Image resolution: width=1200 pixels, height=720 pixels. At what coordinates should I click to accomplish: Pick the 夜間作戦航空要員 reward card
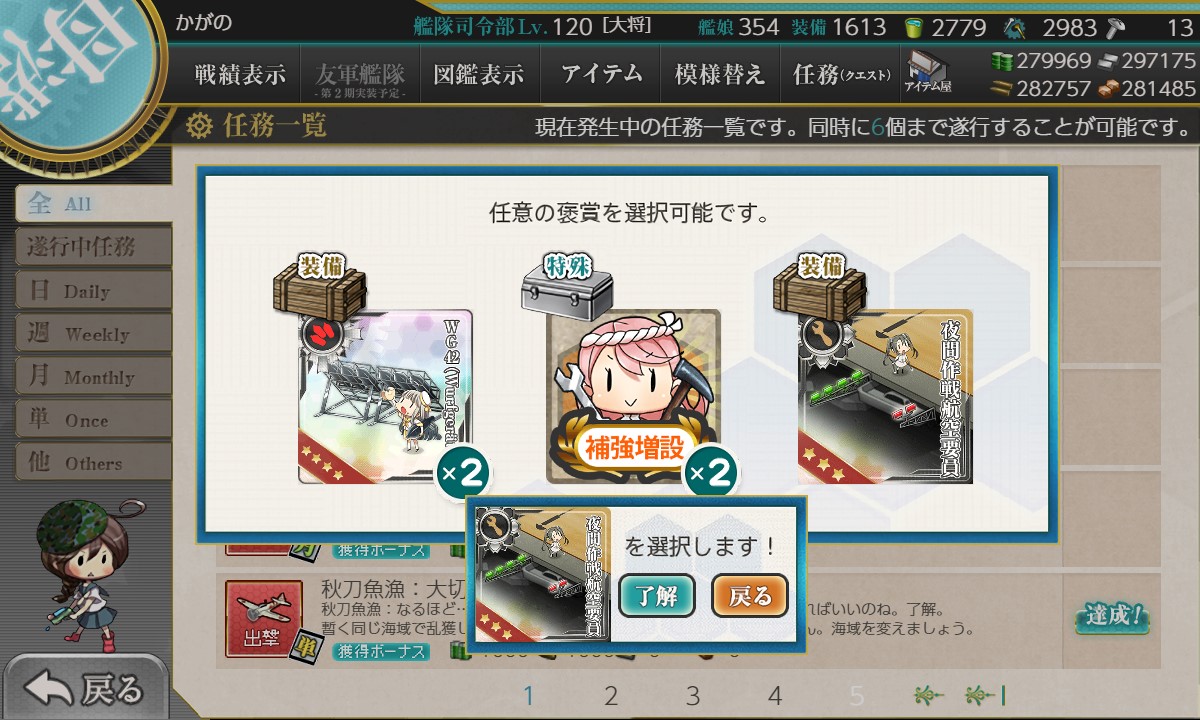click(885, 396)
